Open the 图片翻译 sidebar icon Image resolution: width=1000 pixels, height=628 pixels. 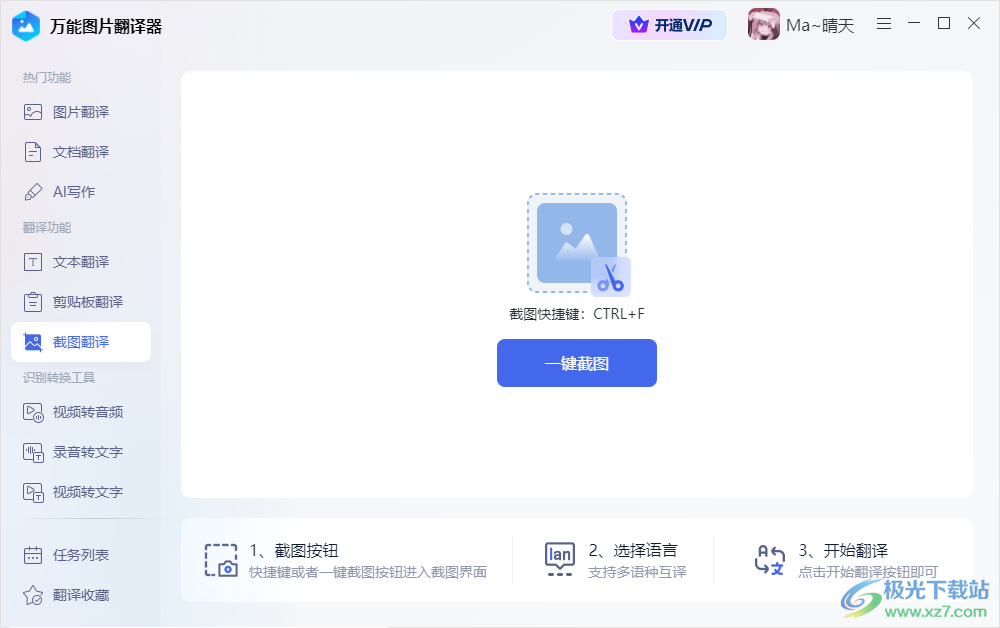33,112
